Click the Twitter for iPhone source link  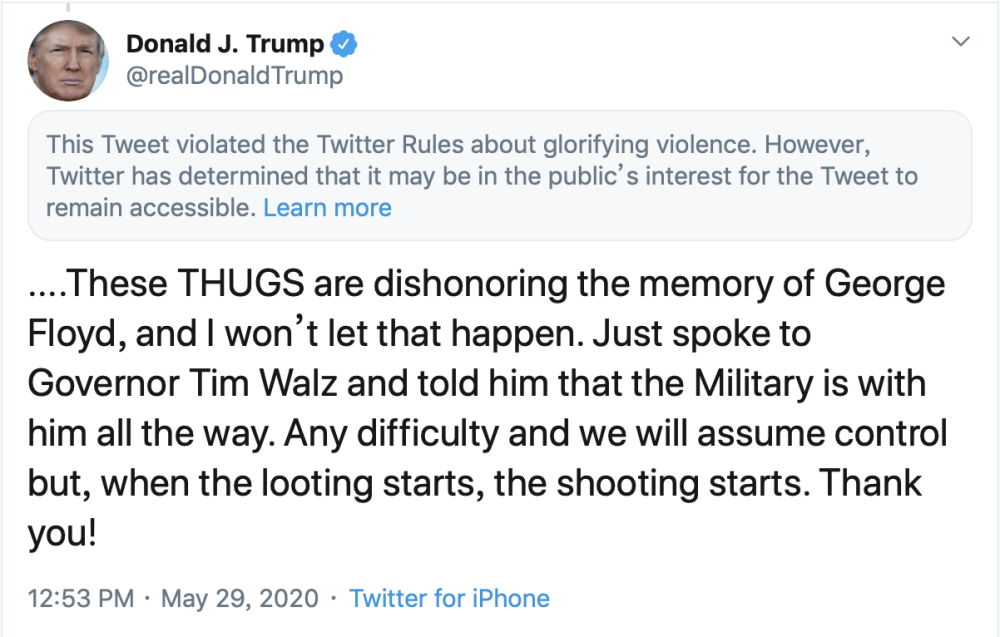(x=449, y=598)
